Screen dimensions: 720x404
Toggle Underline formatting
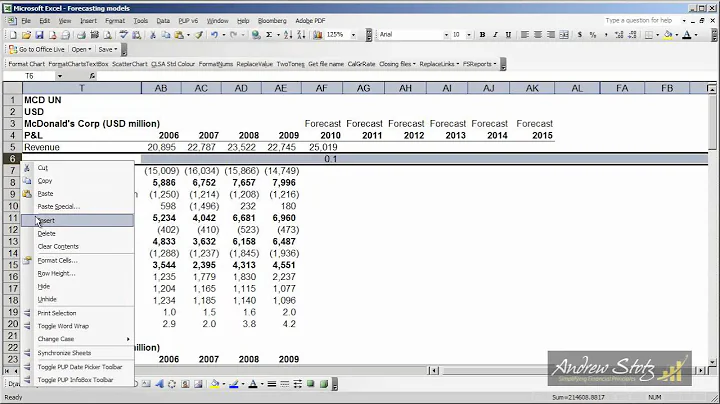508,35
